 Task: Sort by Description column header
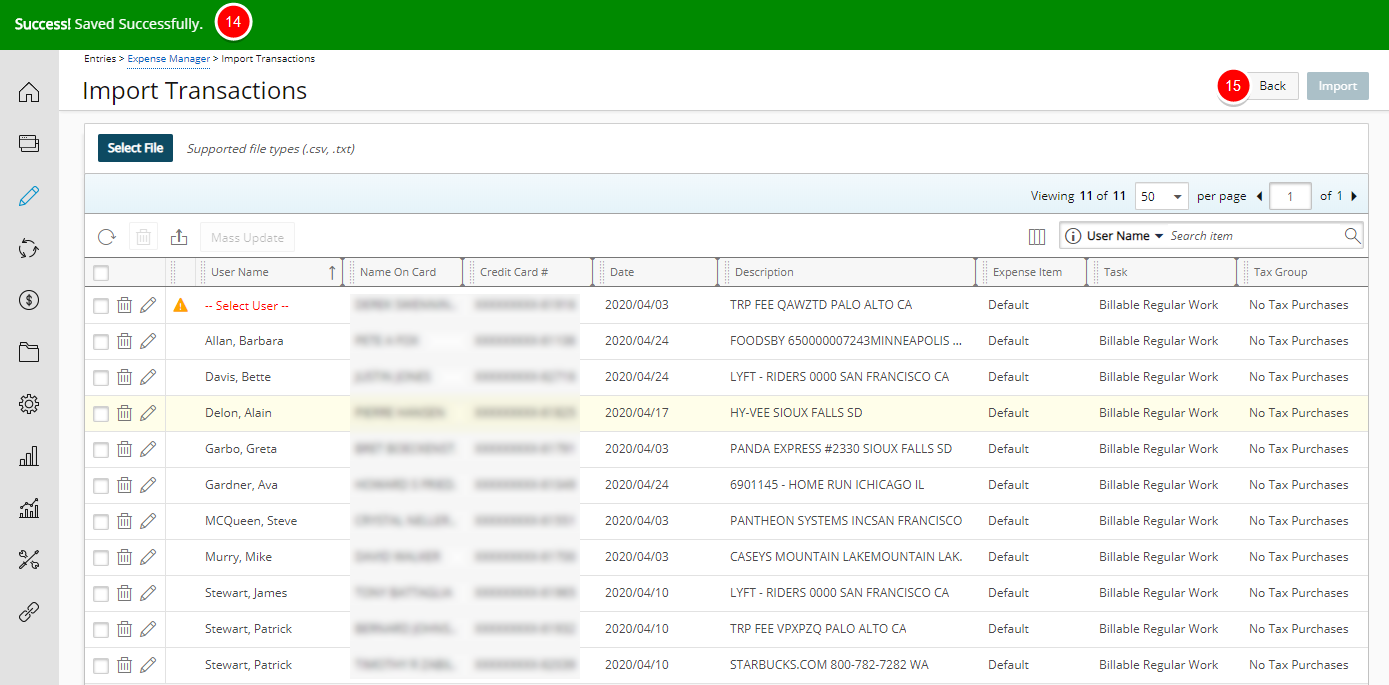tap(764, 272)
